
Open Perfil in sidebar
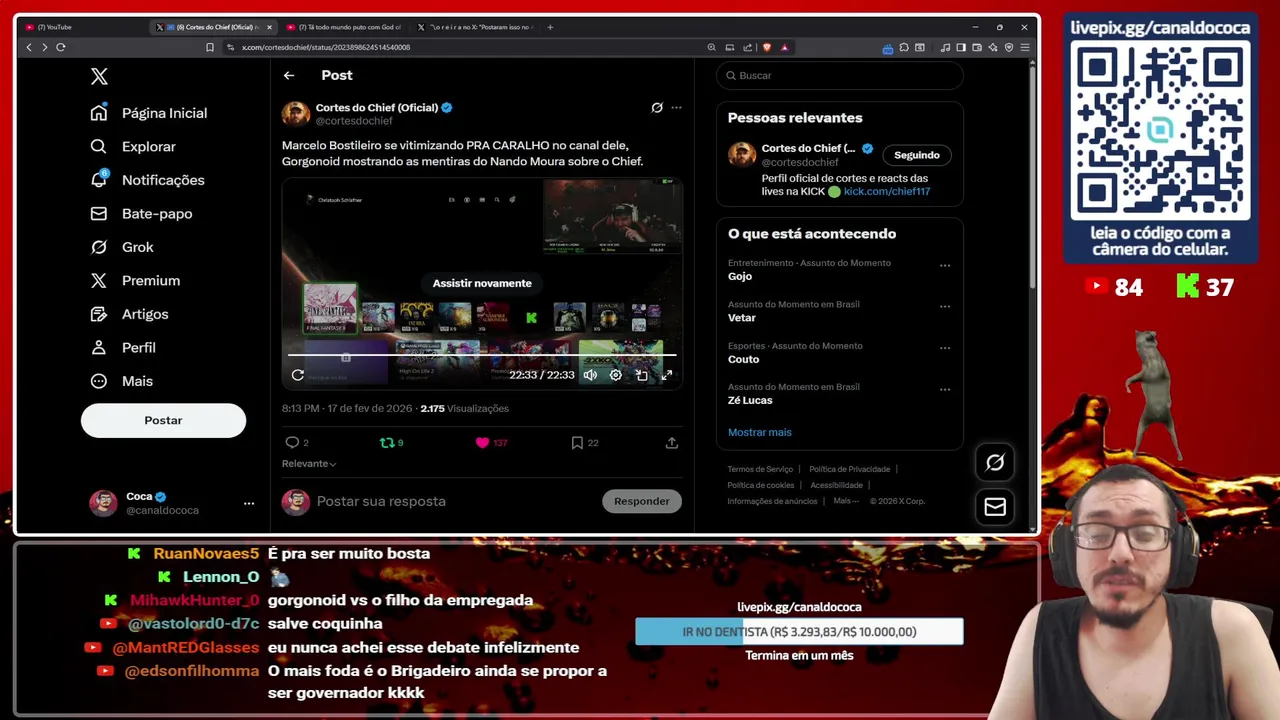123,347
